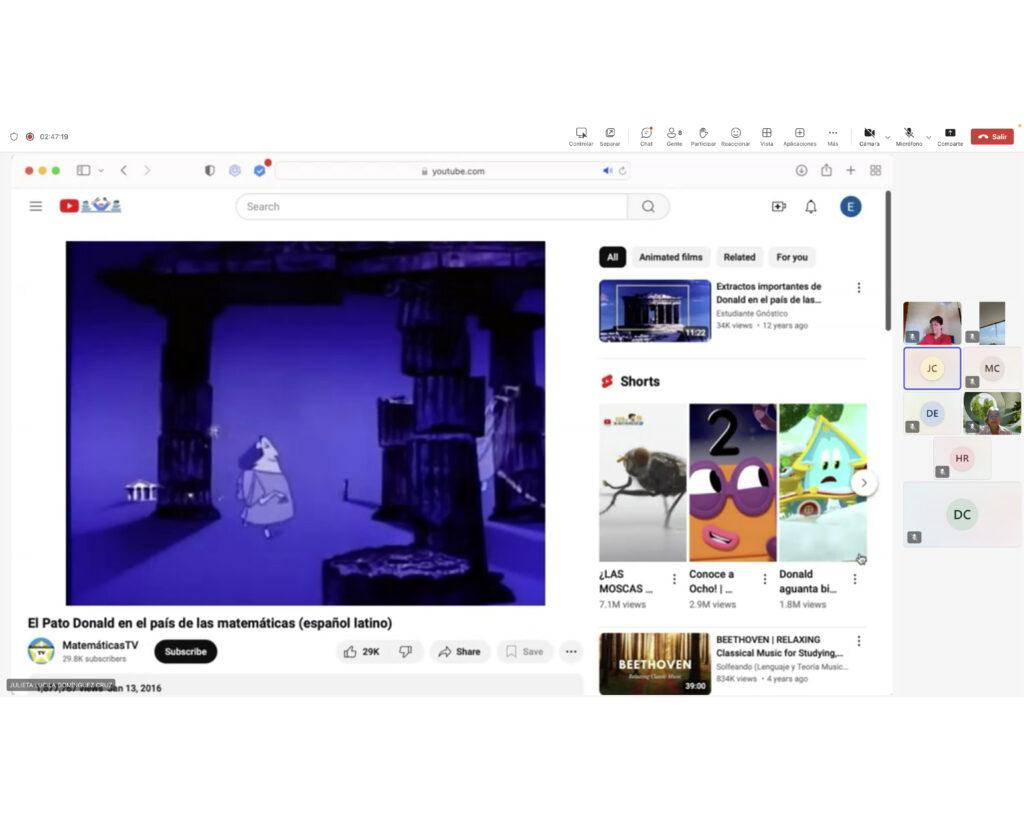
Task: Pop out shared content with Separar
Action: [x=610, y=136]
